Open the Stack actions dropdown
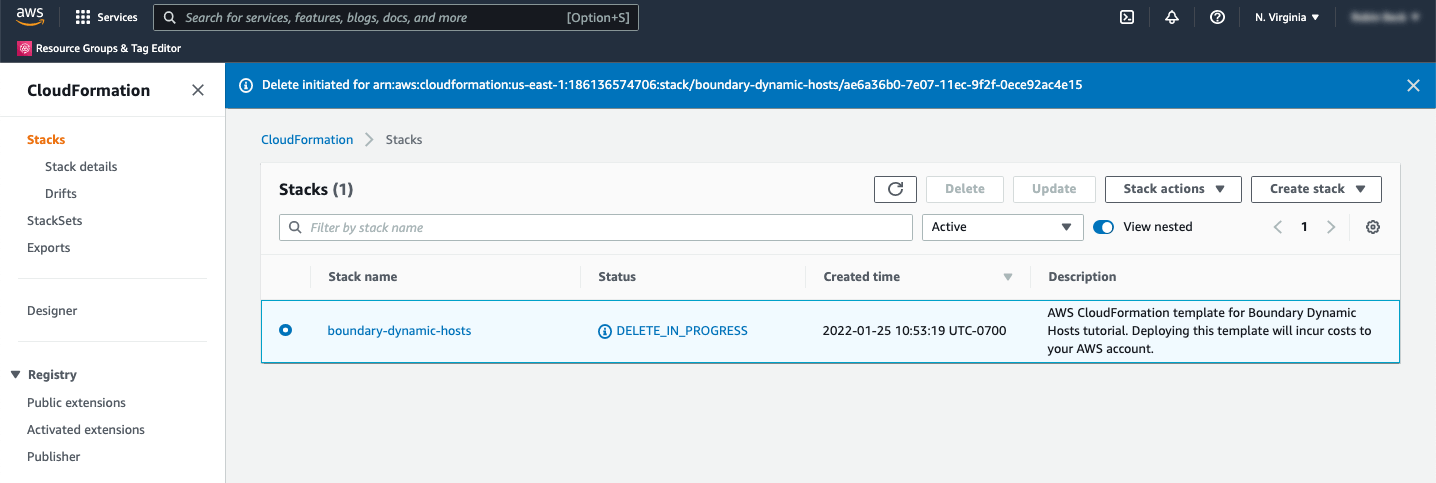Viewport: 1436px width, 483px height. 1173,189
